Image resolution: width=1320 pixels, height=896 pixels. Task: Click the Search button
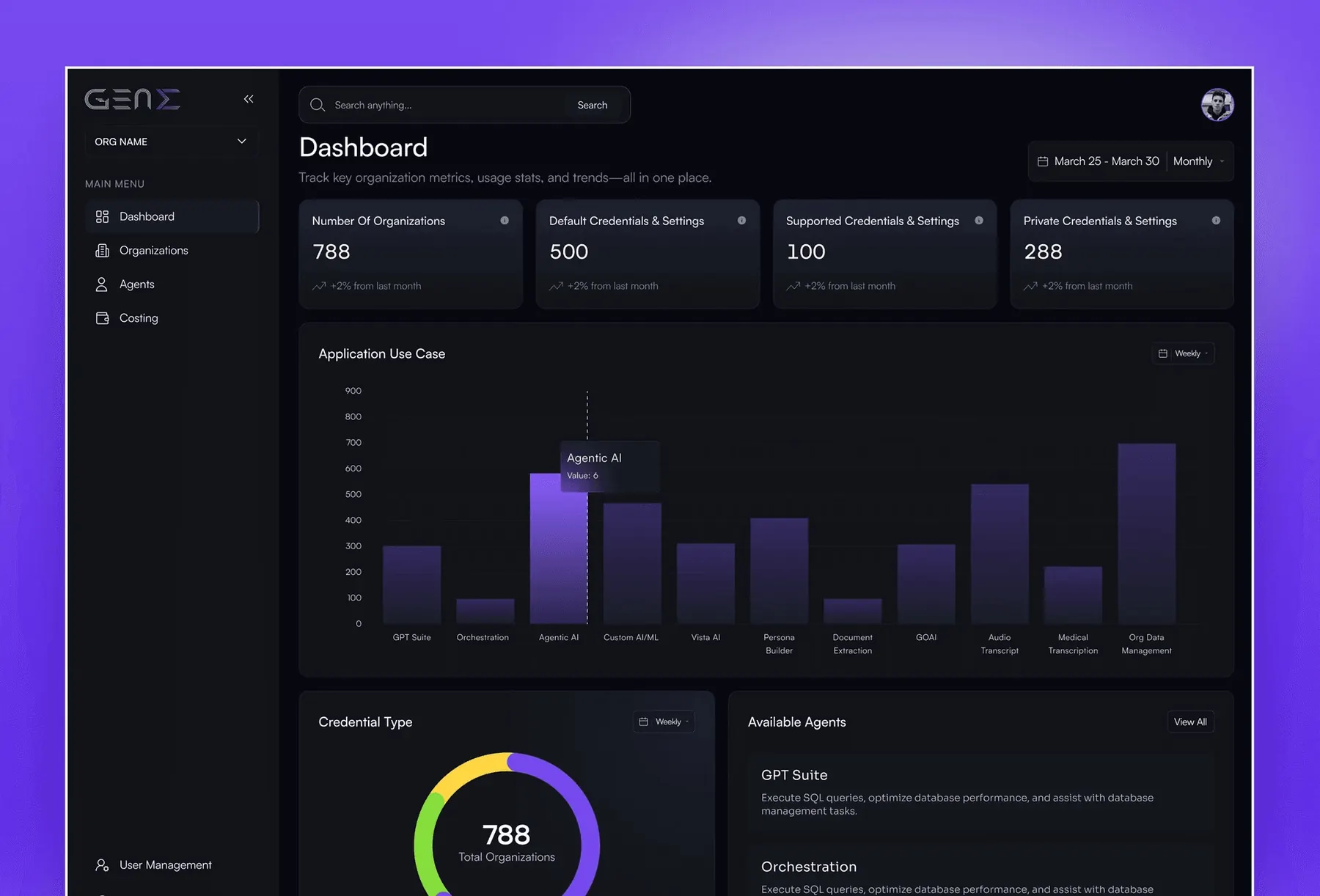pyautogui.click(x=593, y=105)
